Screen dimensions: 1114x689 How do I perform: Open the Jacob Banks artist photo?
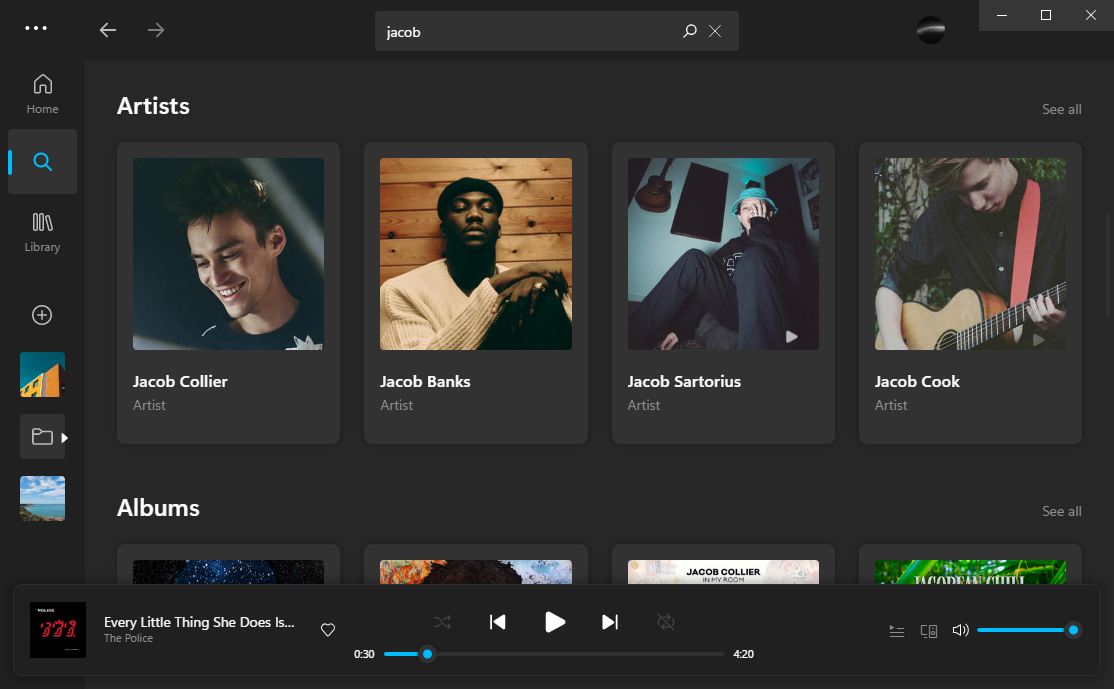tap(476, 254)
